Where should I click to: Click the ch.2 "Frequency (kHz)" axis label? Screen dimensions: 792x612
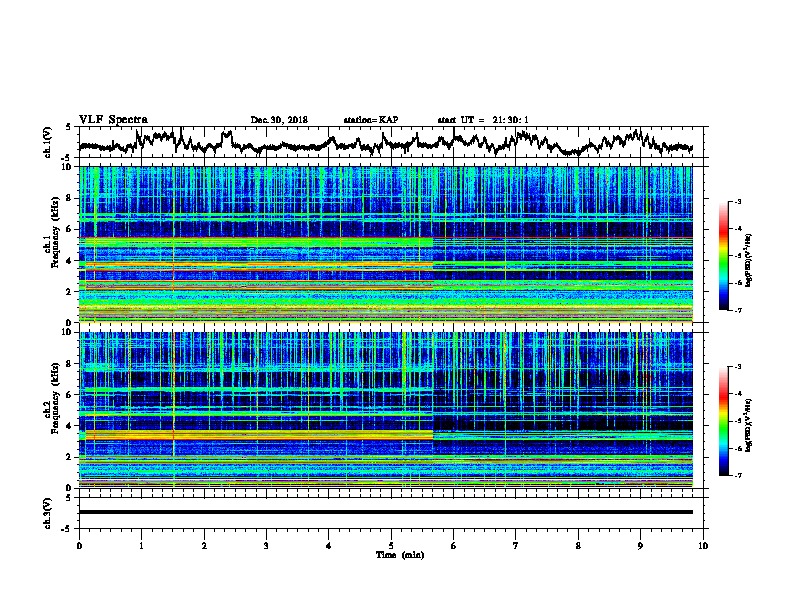click(55, 398)
